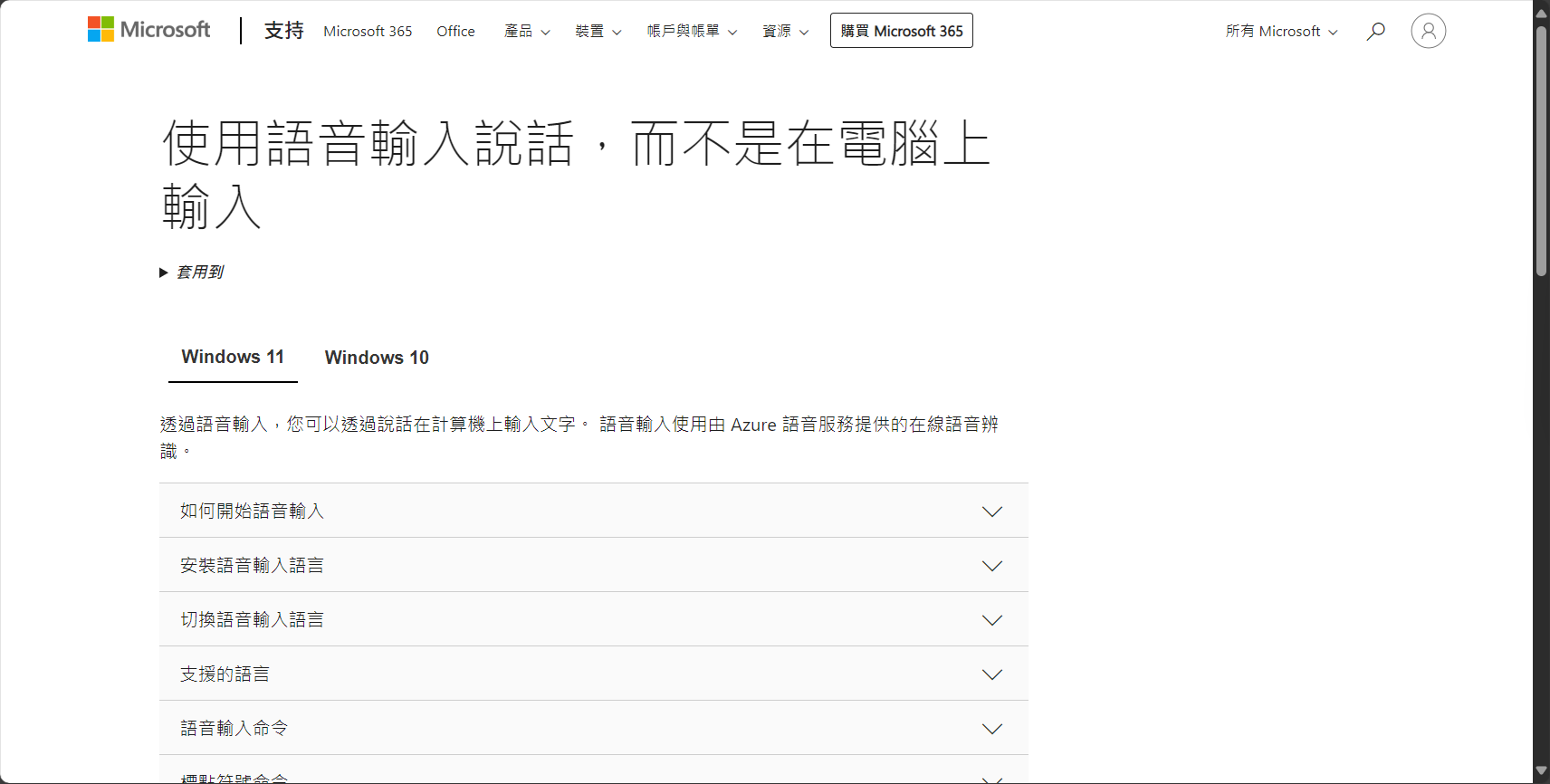Click the vertical scrollbar thumb
1550x784 pixels.
click(1541, 150)
